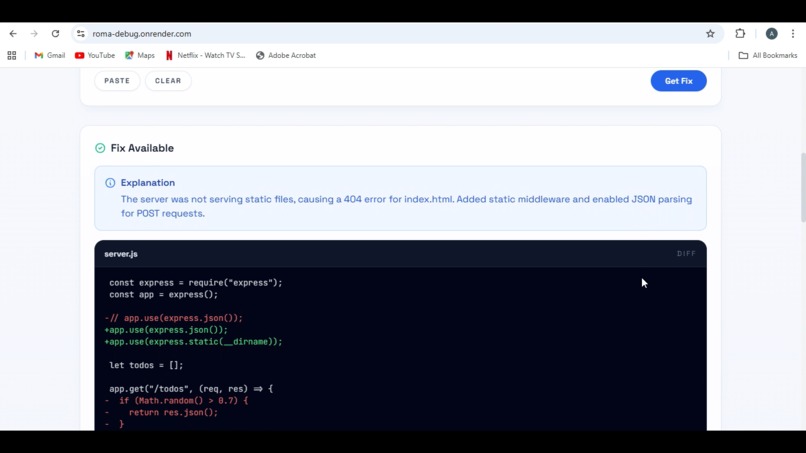
Task: Click the PASTE button
Action: tap(117, 81)
